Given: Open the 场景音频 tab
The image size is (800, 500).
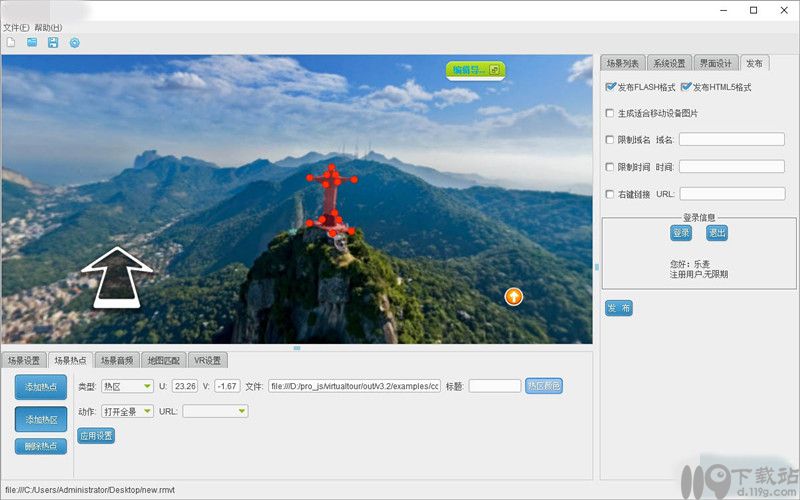Looking at the screenshot, I should pos(117,360).
